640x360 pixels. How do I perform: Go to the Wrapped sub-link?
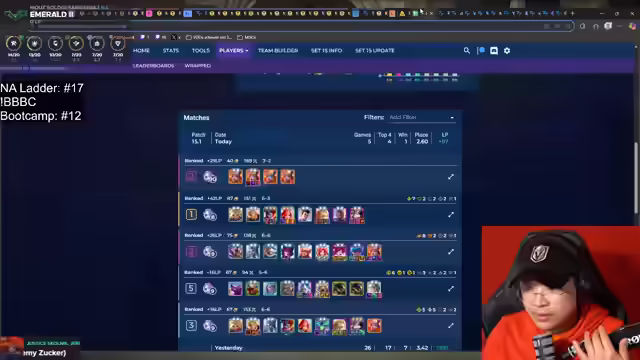pyautogui.click(x=198, y=66)
